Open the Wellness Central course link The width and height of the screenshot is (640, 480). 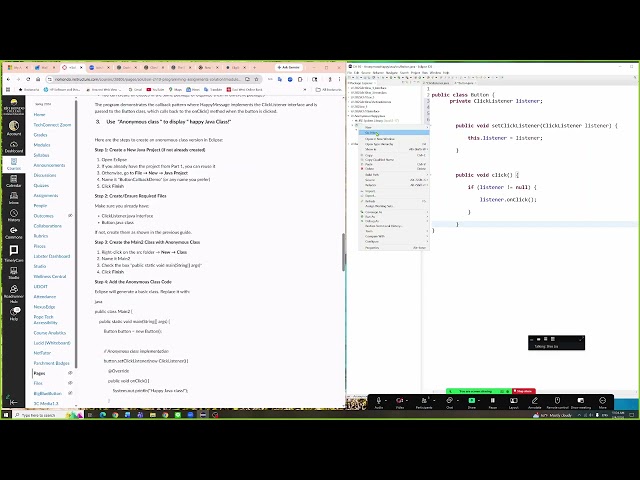point(50,276)
